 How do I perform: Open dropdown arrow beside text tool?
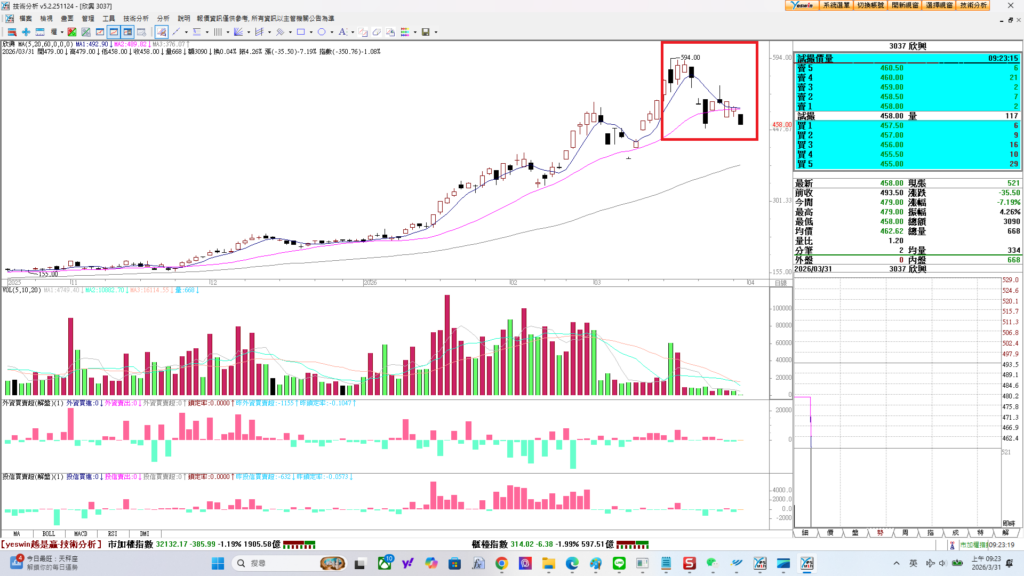coord(353,32)
